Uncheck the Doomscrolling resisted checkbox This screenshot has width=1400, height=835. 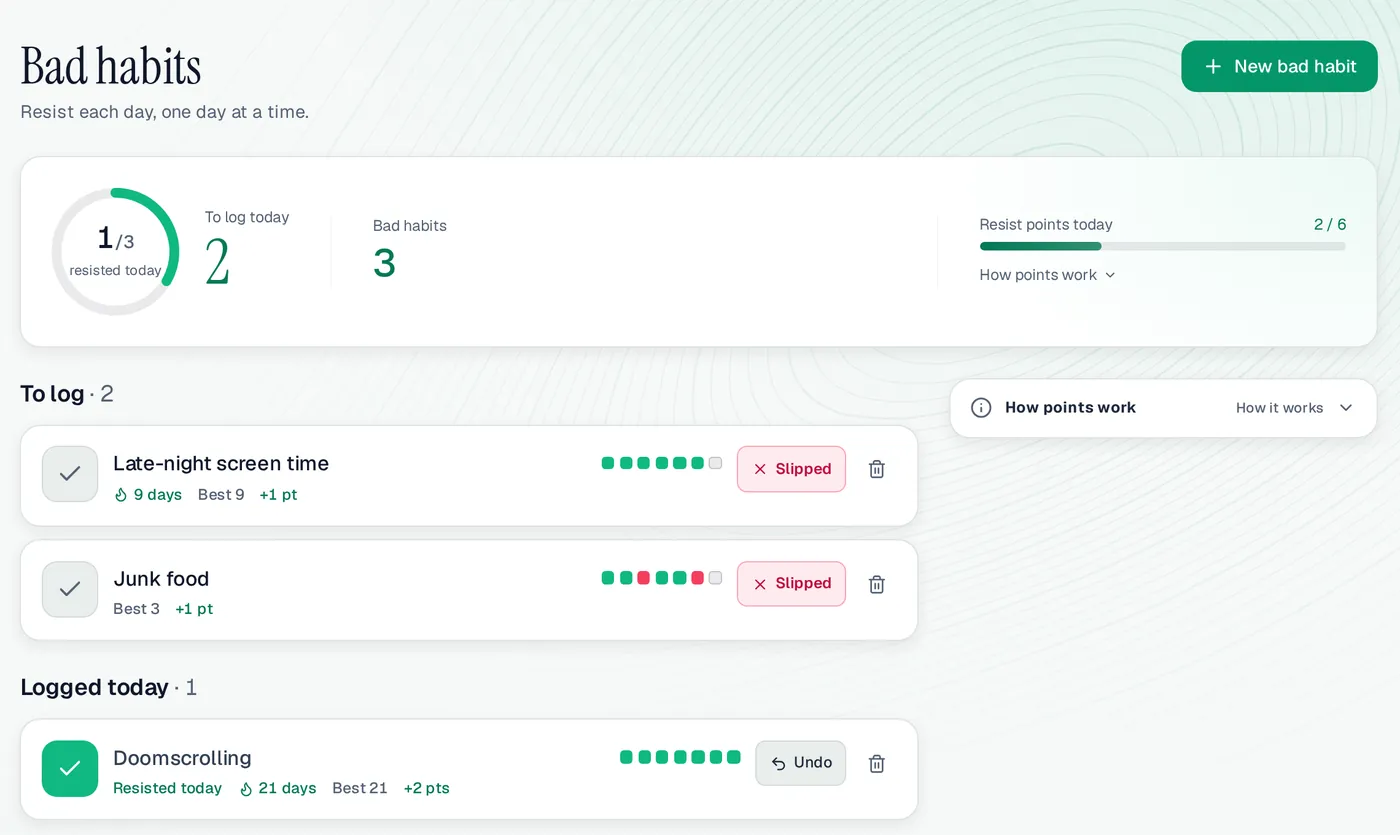(x=70, y=768)
